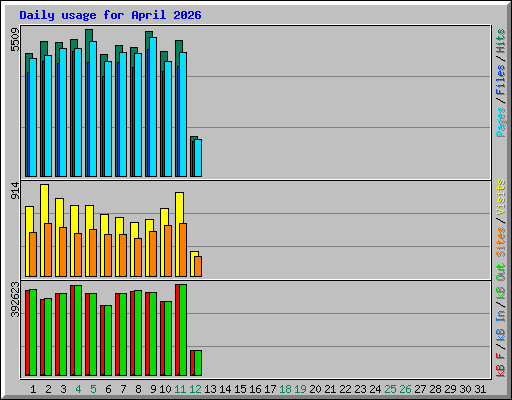Click the yellow visits bar for day 2
512x400 pixels.
coord(43,230)
